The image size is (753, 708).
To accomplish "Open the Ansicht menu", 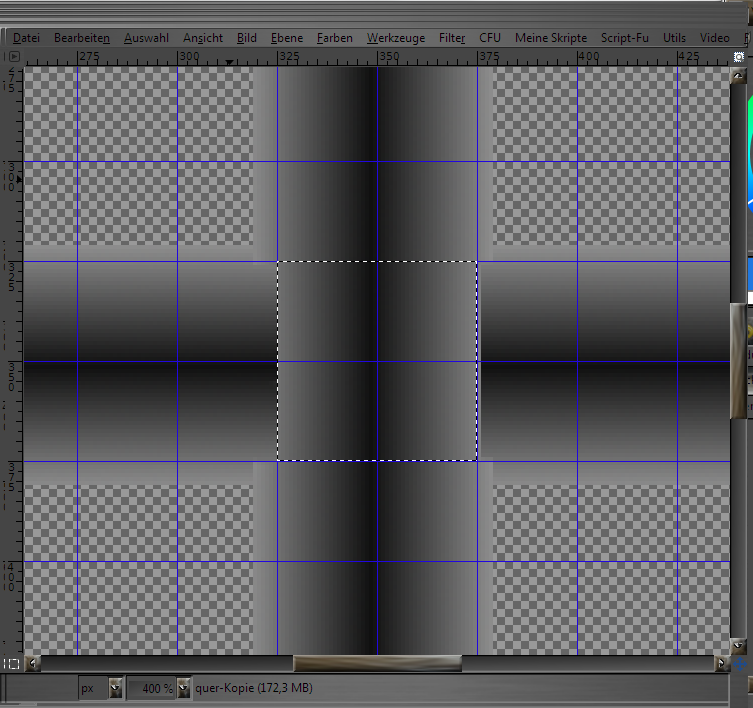I will pos(203,38).
